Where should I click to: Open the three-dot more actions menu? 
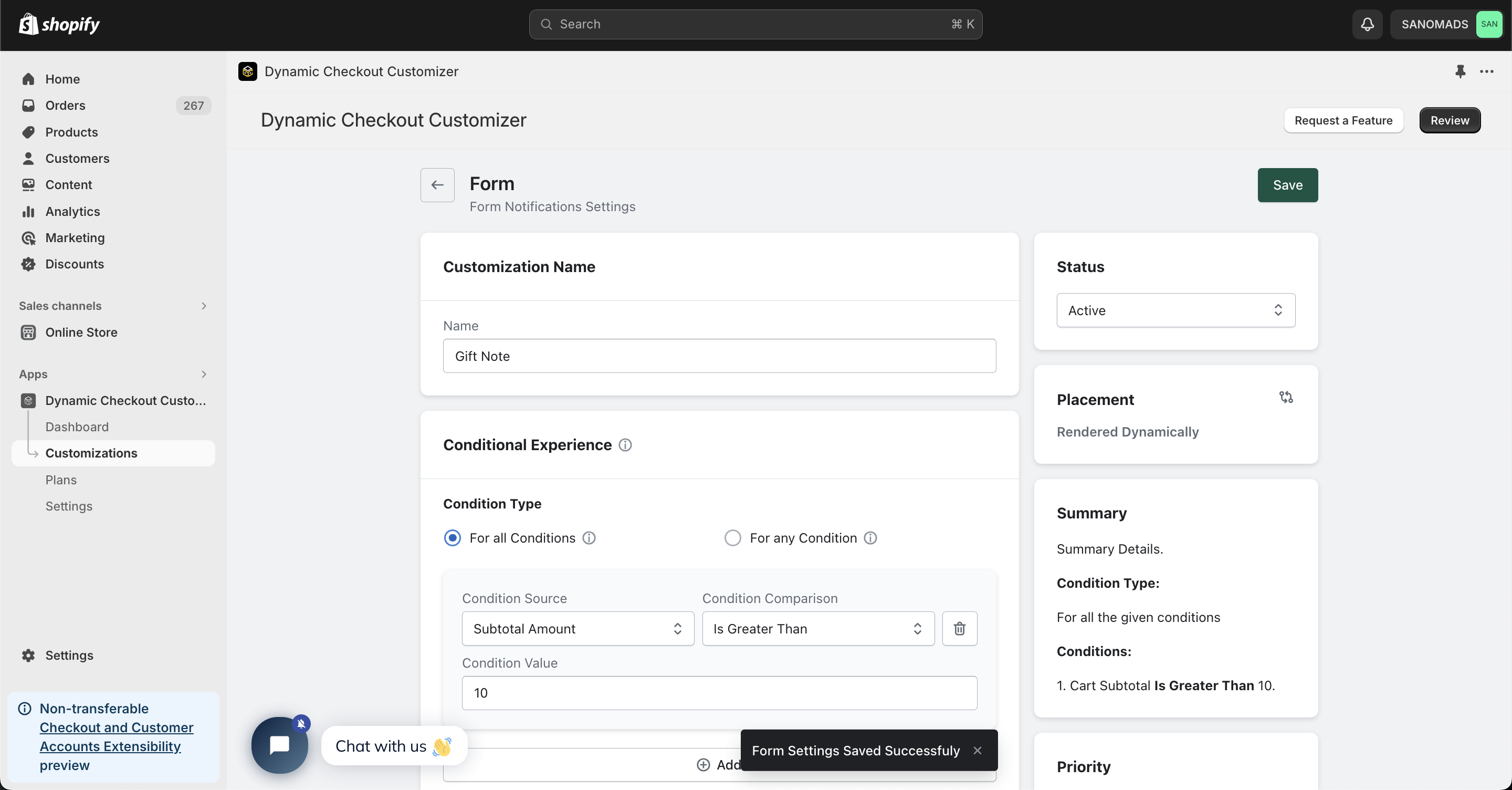(x=1487, y=71)
